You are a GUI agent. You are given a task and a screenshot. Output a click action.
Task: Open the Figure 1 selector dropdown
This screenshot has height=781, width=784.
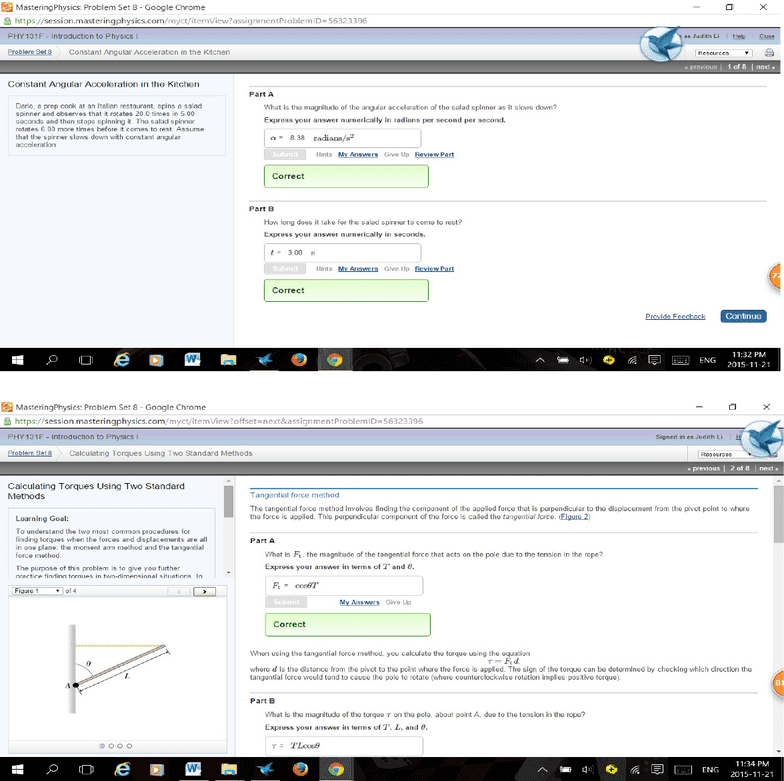36,591
